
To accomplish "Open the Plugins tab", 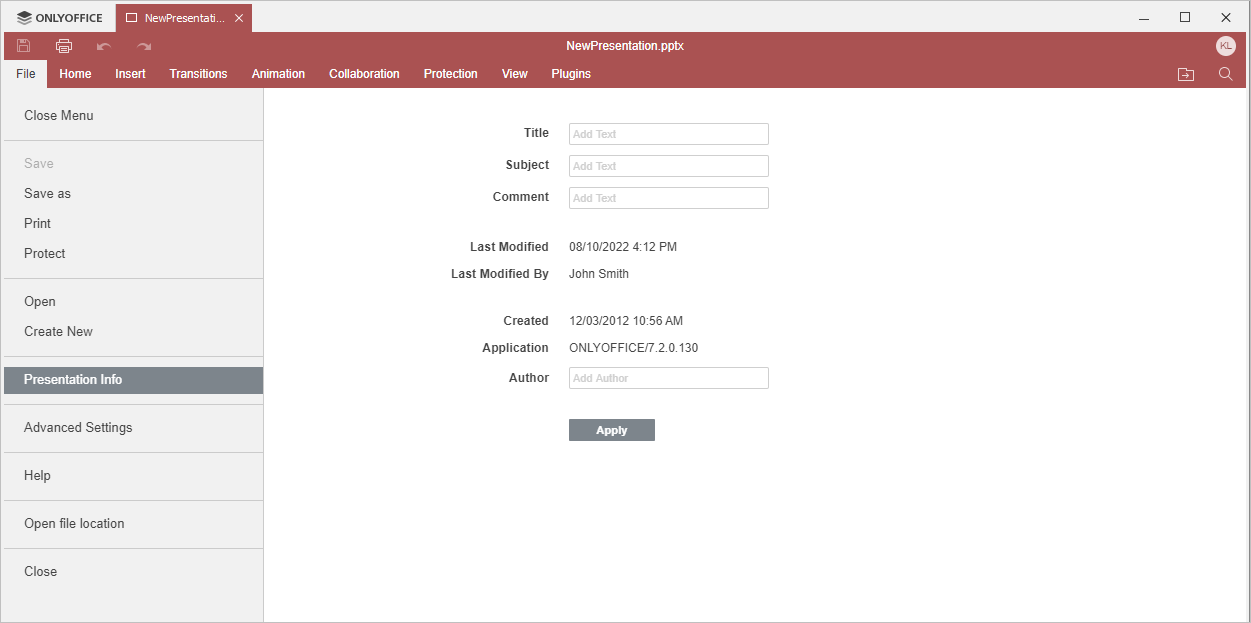I will 571,74.
